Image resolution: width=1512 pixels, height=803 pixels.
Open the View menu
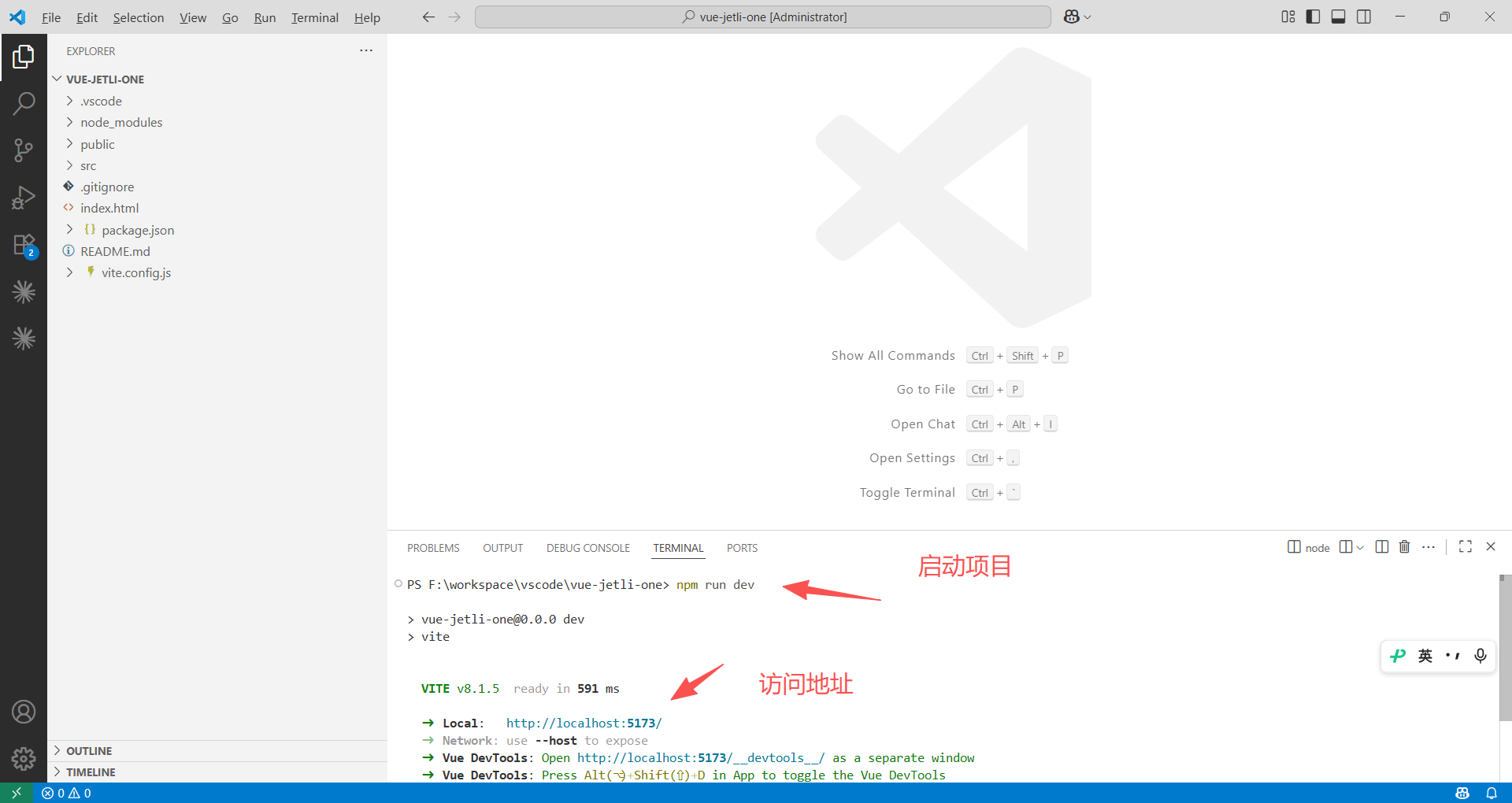[x=193, y=17]
